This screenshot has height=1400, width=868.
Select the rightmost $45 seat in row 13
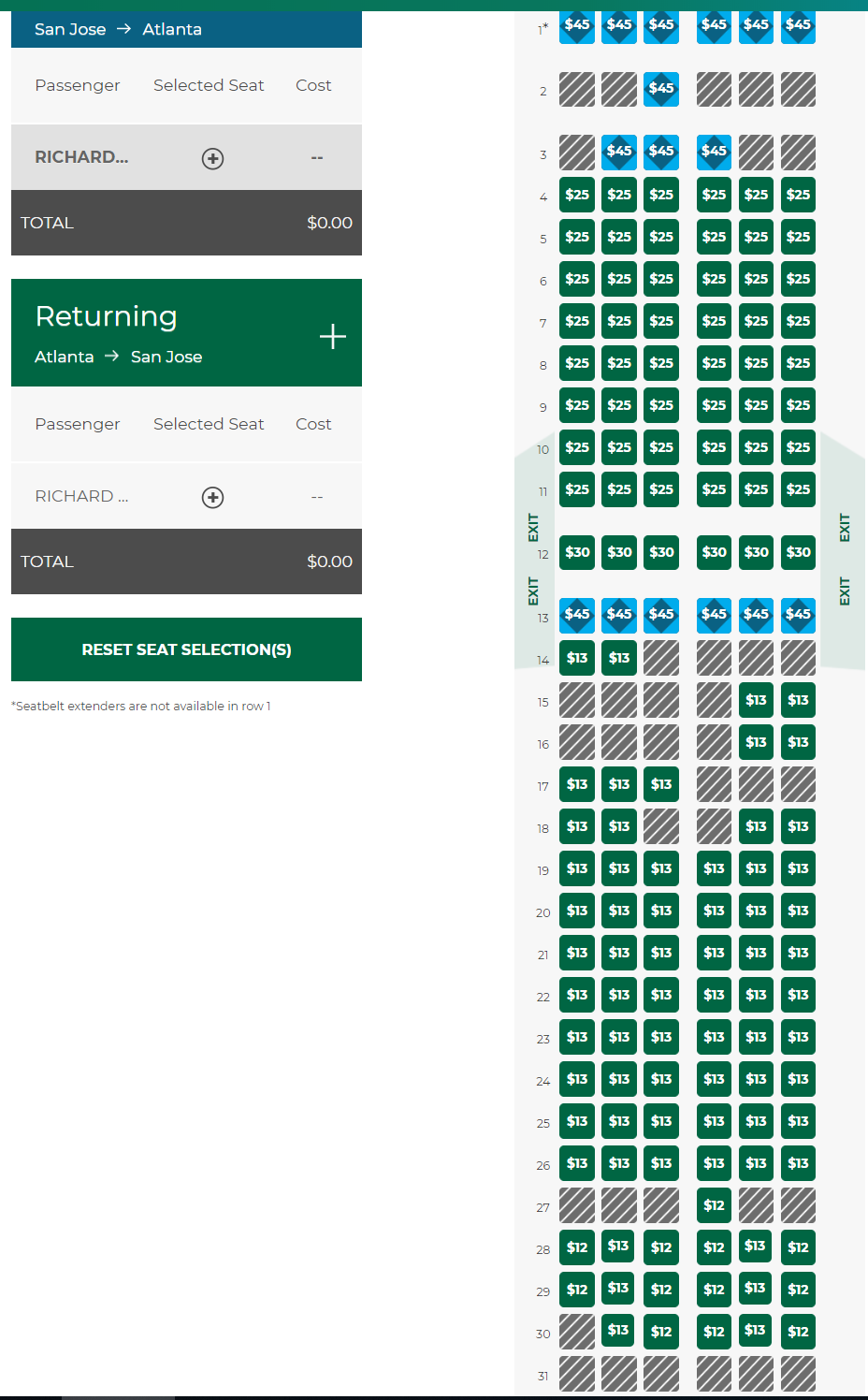(798, 614)
